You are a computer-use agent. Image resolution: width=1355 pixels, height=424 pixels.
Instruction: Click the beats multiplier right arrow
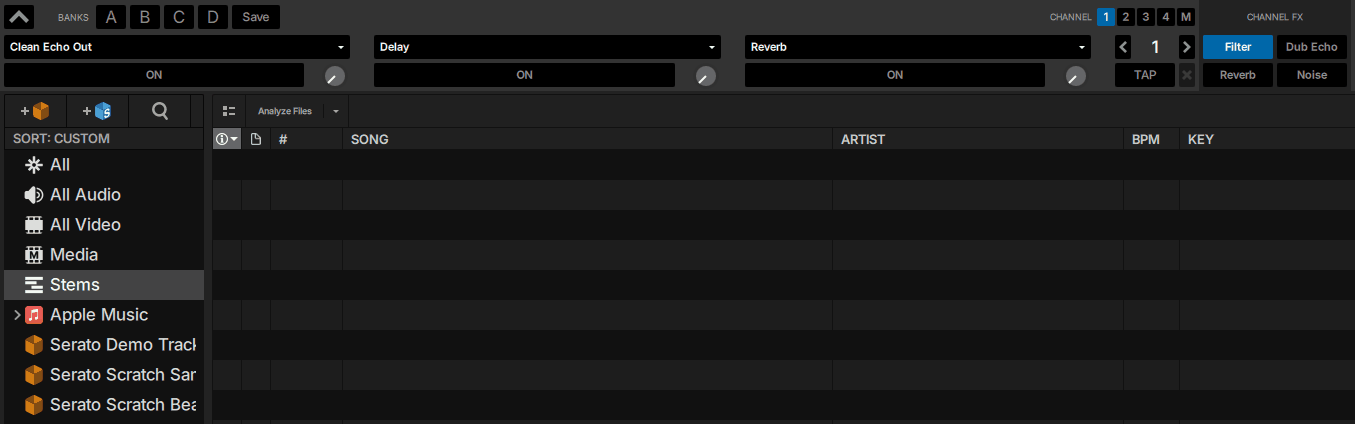tap(1186, 47)
